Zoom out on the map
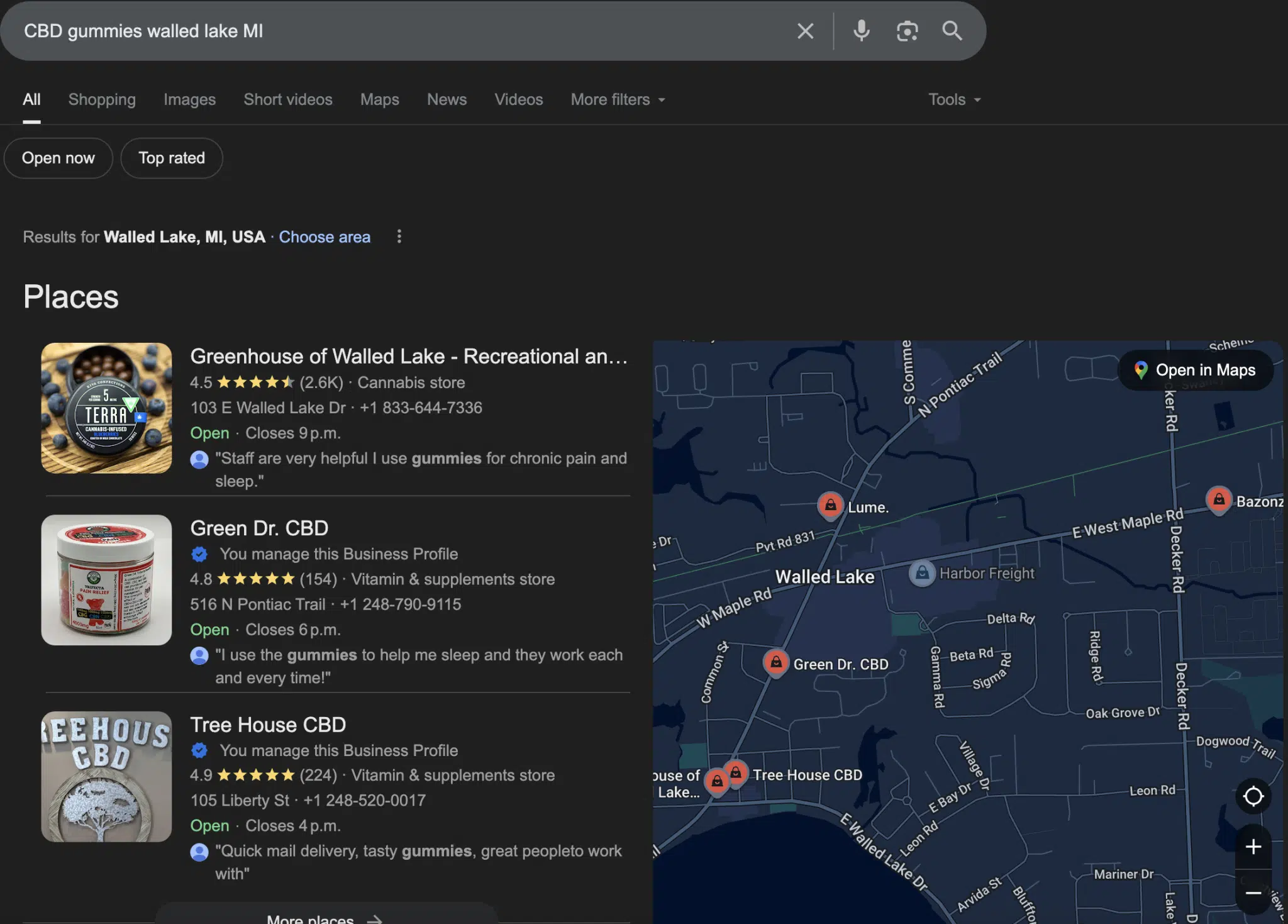The height and width of the screenshot is (924, 1288). click(x=1253, y=893)
